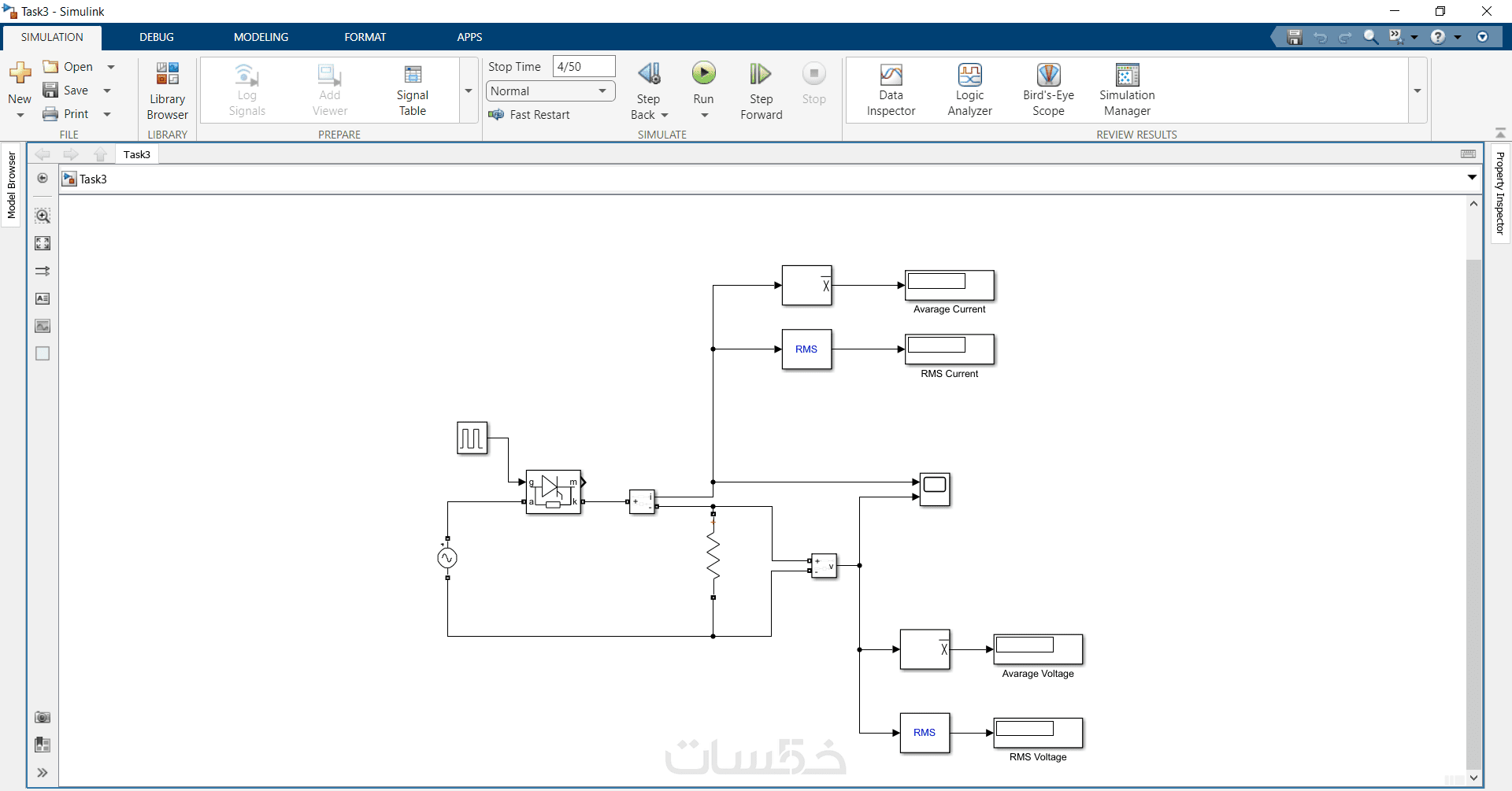Screen dimensions: 1512x791
Task: Select the AC Voltage Source block
Action: pos(447,558)
